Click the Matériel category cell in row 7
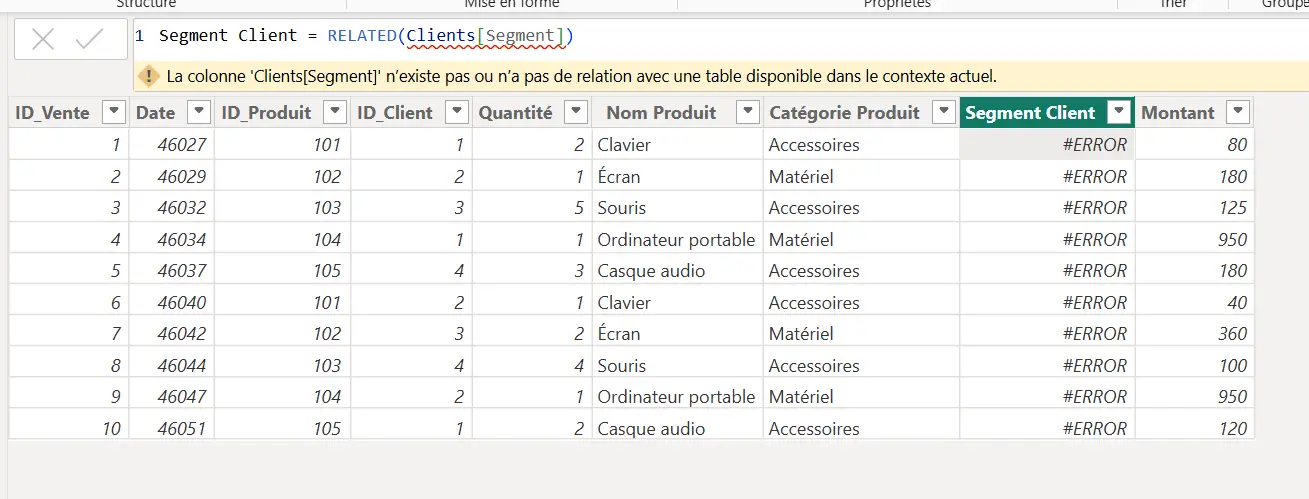 tap(861, 334)
